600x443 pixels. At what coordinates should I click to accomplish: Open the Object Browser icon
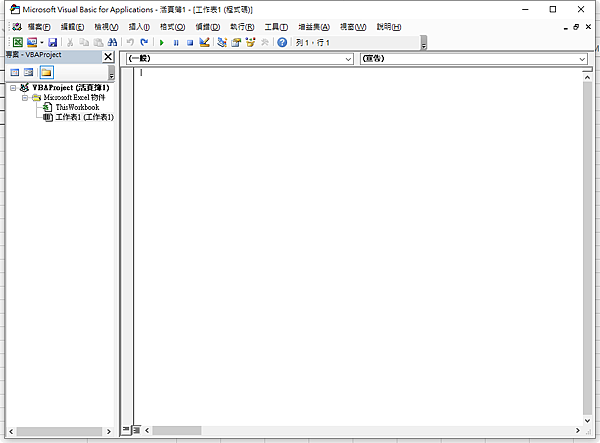coord(250,42)
